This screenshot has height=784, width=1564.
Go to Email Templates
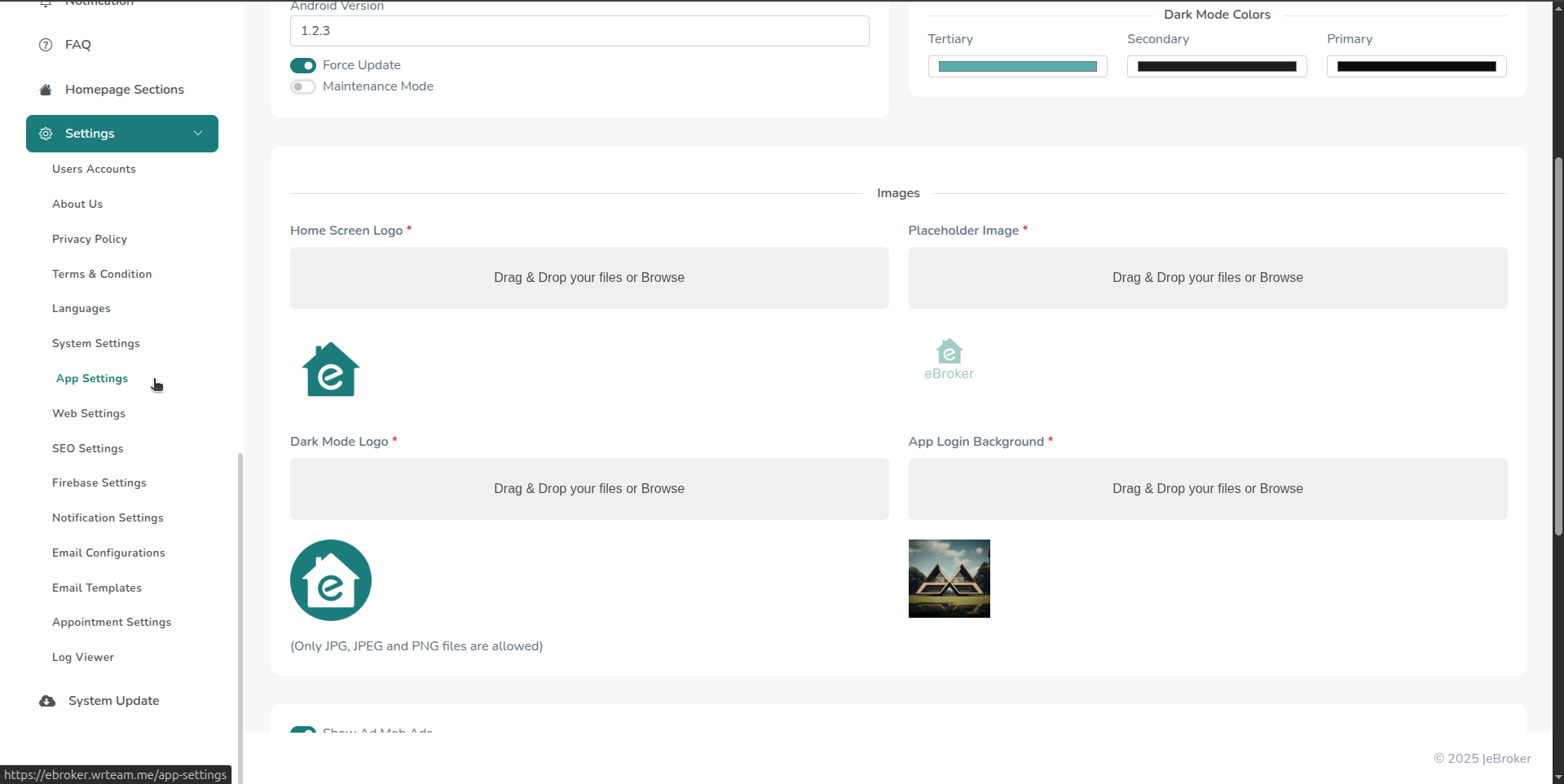(96, 588)
